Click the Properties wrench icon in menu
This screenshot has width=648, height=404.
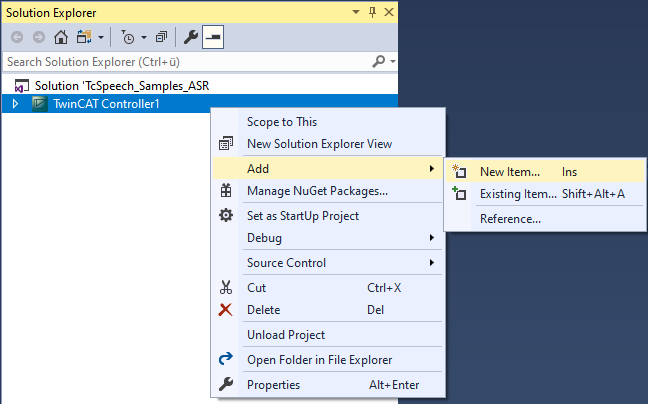pyautogui.click(x=226, y=384)
